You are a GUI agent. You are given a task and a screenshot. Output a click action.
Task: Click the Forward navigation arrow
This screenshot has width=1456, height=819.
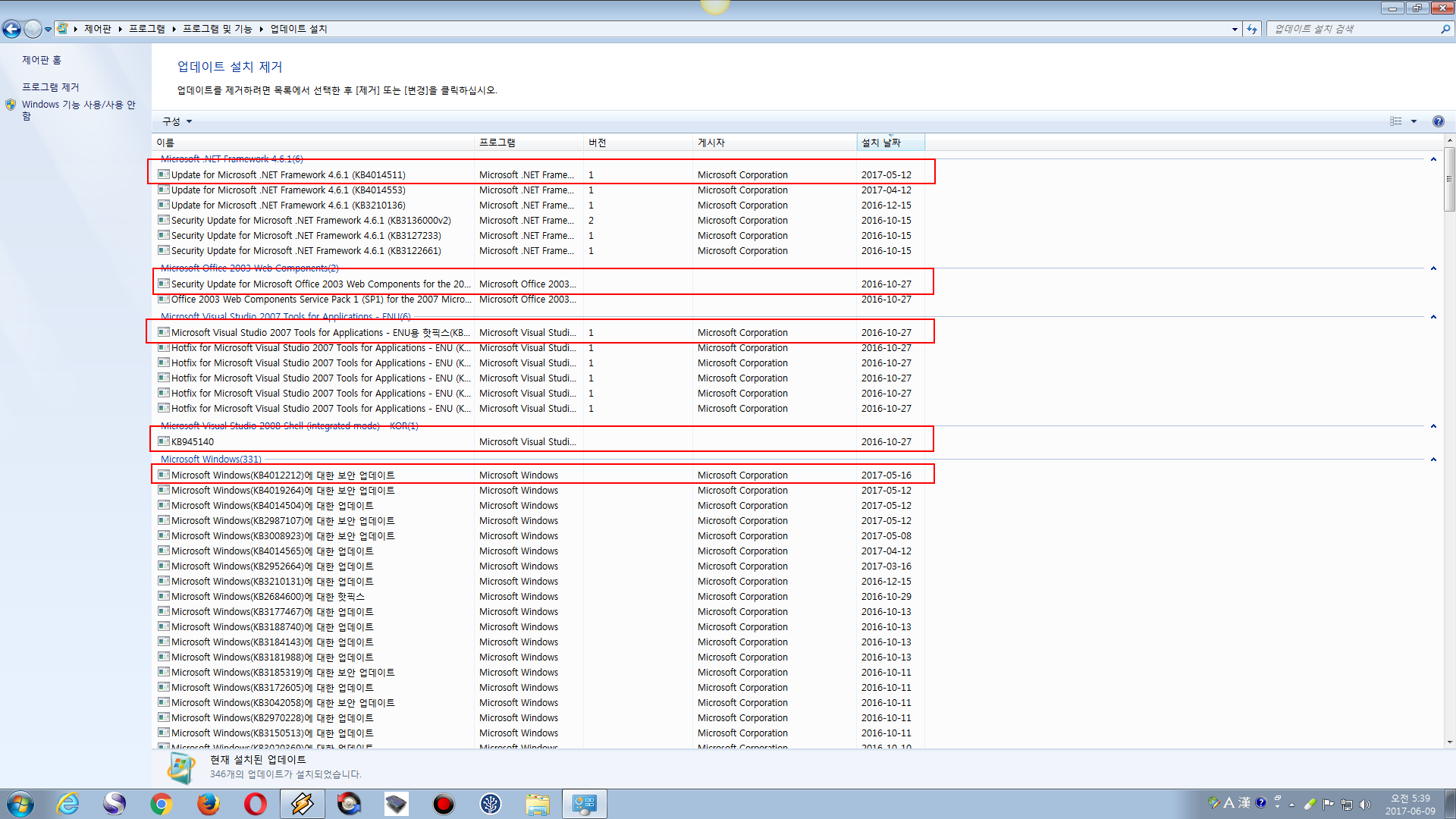pyautogui.click(x=33, y=29)
